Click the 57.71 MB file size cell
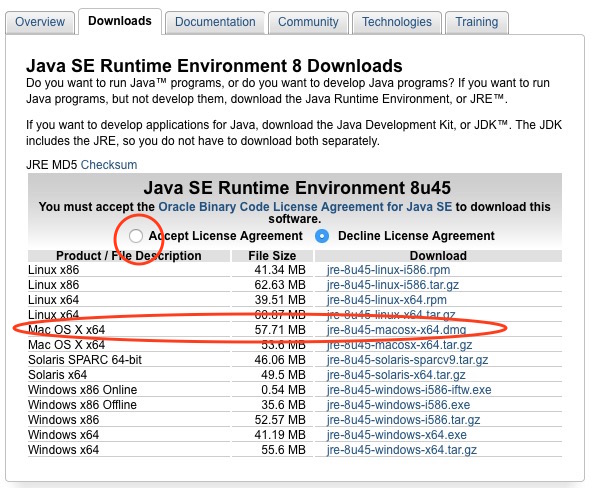593x488 pixels. pyautogui.click(x=280, y=330)
